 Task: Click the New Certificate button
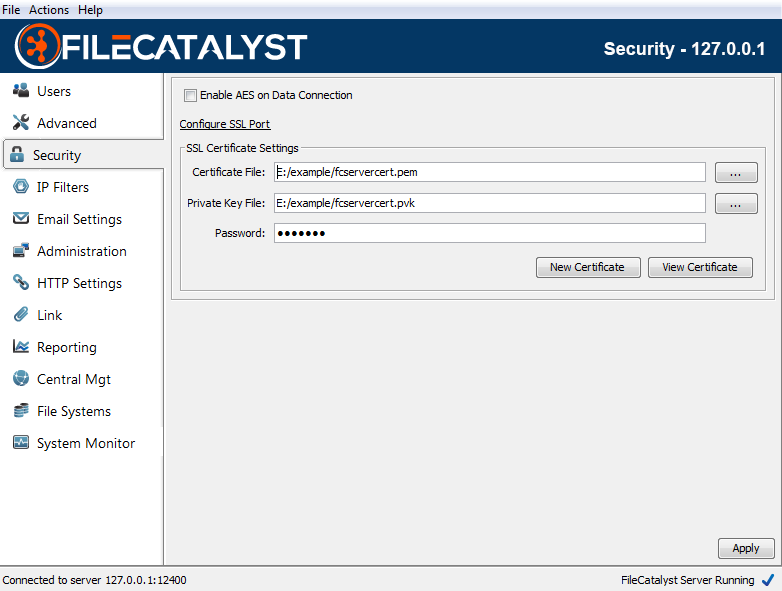coord(588,267)
